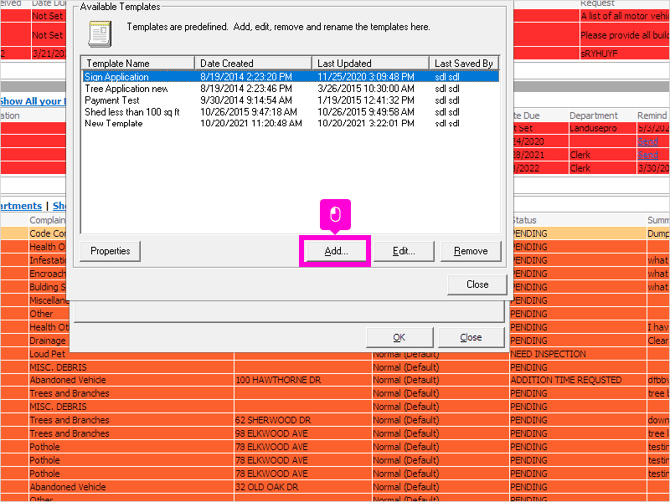Viewport: 670px width, 502px height.
Task: Click the Send link in Clerk 28/2021 row
Action: [x=647, y=155]
